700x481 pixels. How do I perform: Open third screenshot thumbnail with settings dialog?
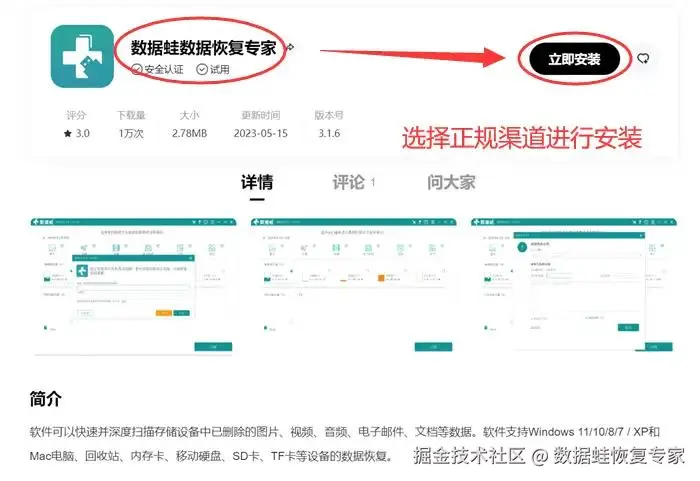coord(573,286)
